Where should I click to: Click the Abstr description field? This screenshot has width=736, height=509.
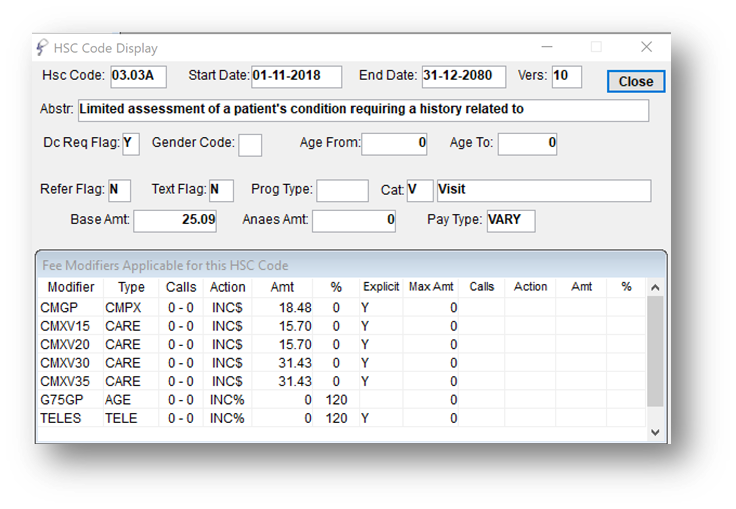click(x=363, y=110)
